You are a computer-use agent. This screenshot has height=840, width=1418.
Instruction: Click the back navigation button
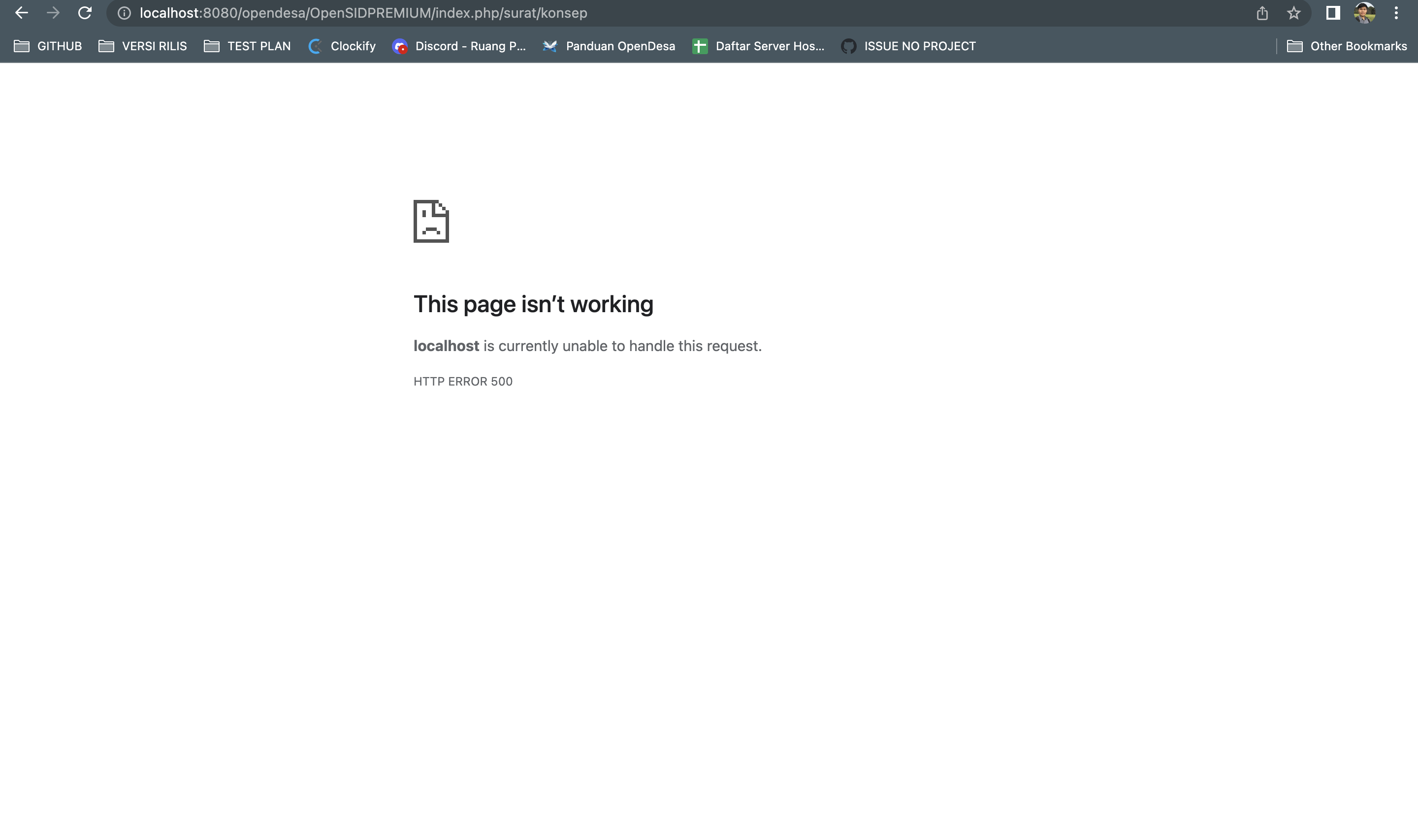coord(22,12)
